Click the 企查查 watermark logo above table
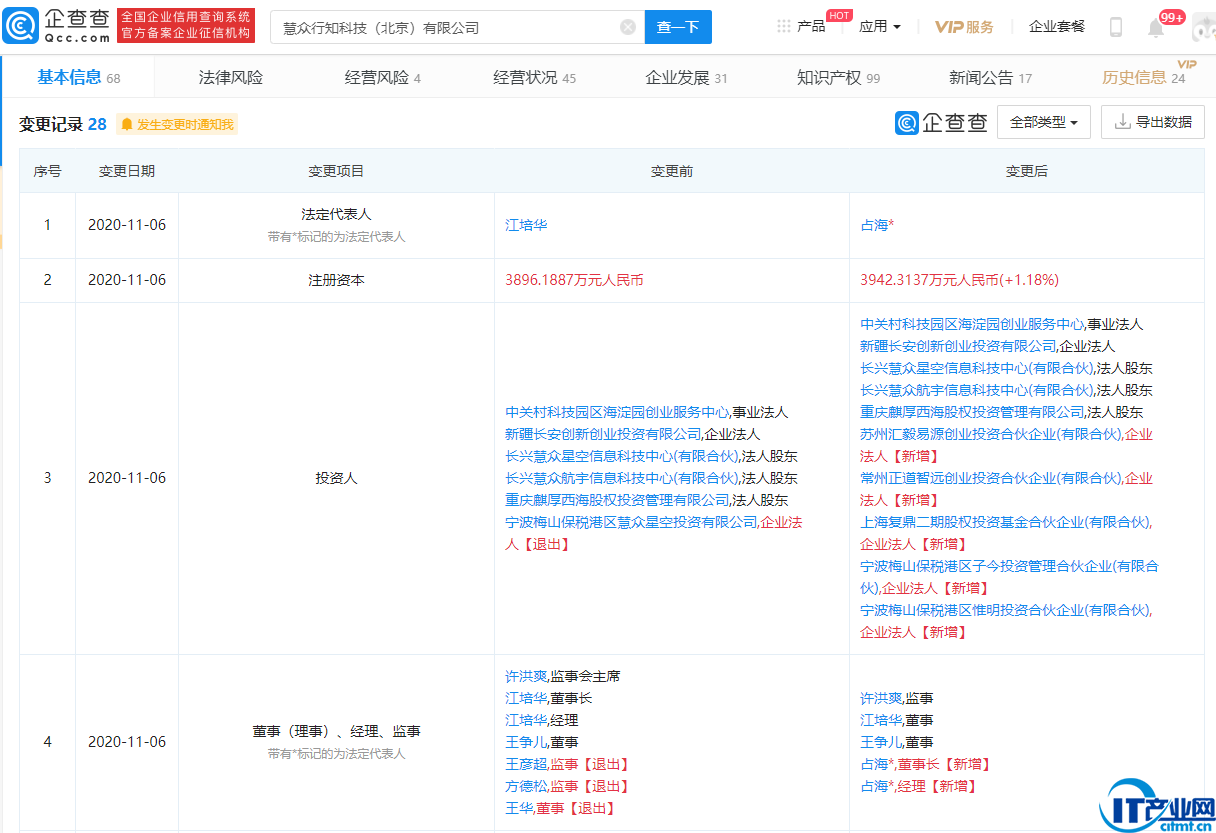 (941, 122)
